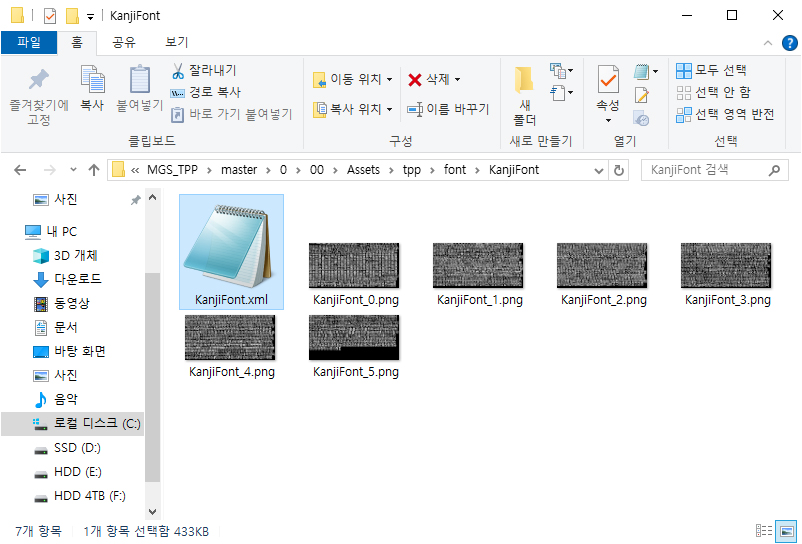Select 내 PC in navigation pane

[51, 232]
